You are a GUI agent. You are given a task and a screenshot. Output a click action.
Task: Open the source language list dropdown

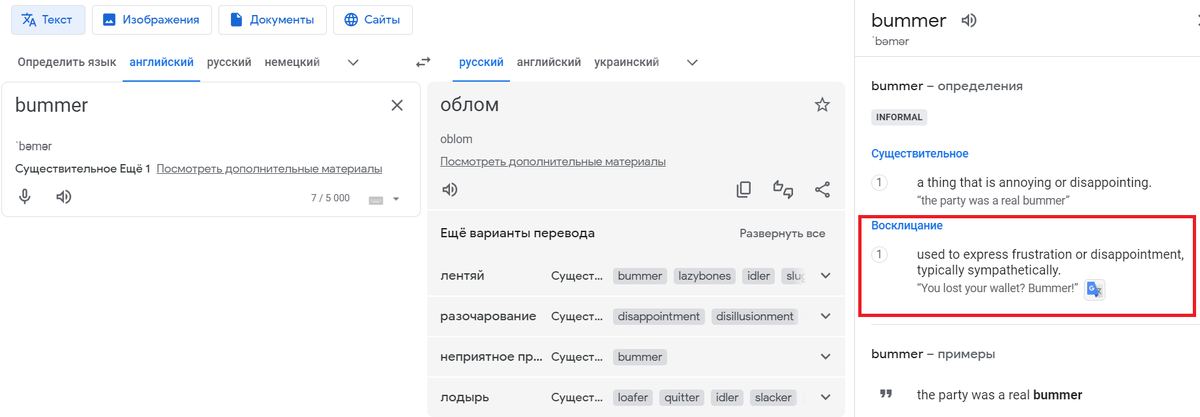pos(352,62)
